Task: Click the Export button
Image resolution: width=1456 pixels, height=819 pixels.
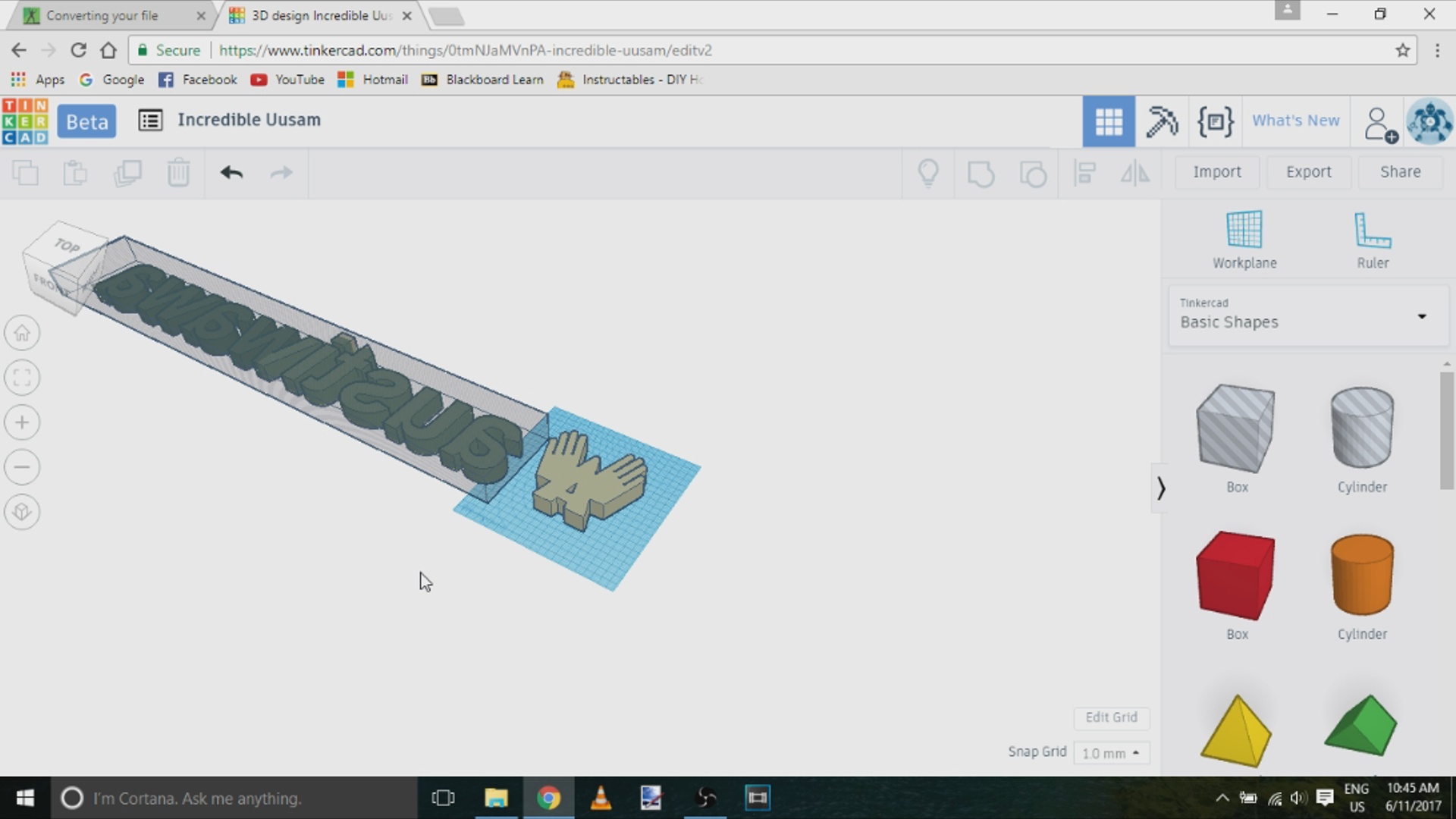Action: [x=1308, y=172]
